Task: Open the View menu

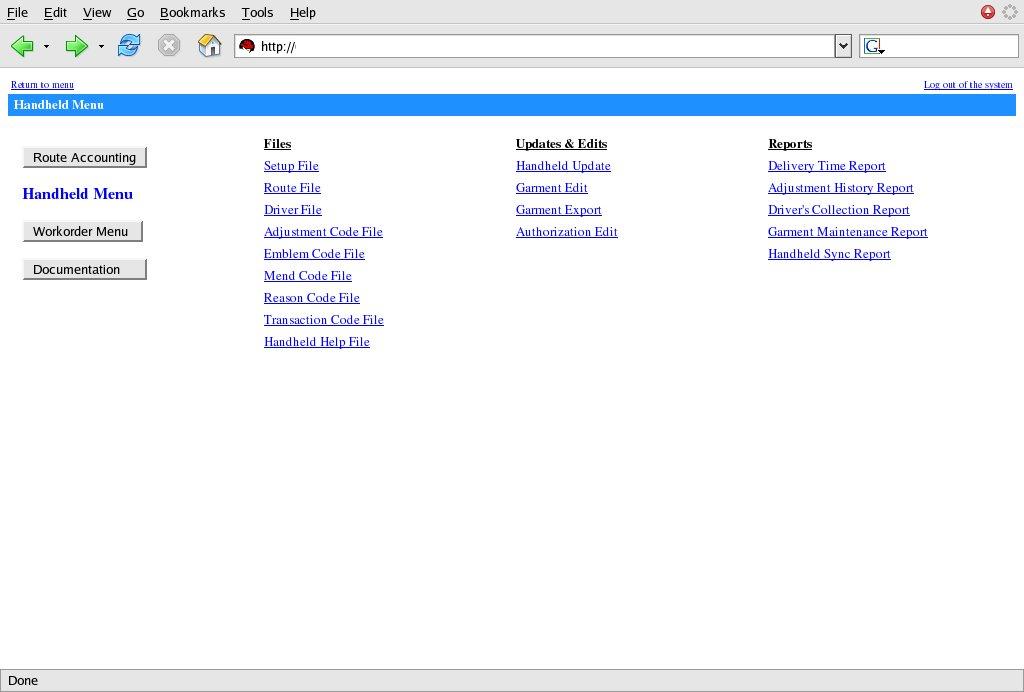Action: tap(97, 12)
